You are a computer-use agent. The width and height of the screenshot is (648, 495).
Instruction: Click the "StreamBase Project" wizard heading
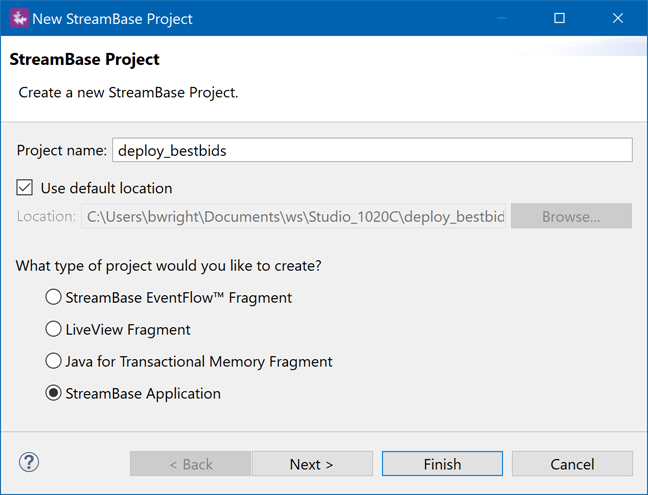coord(85,60)
